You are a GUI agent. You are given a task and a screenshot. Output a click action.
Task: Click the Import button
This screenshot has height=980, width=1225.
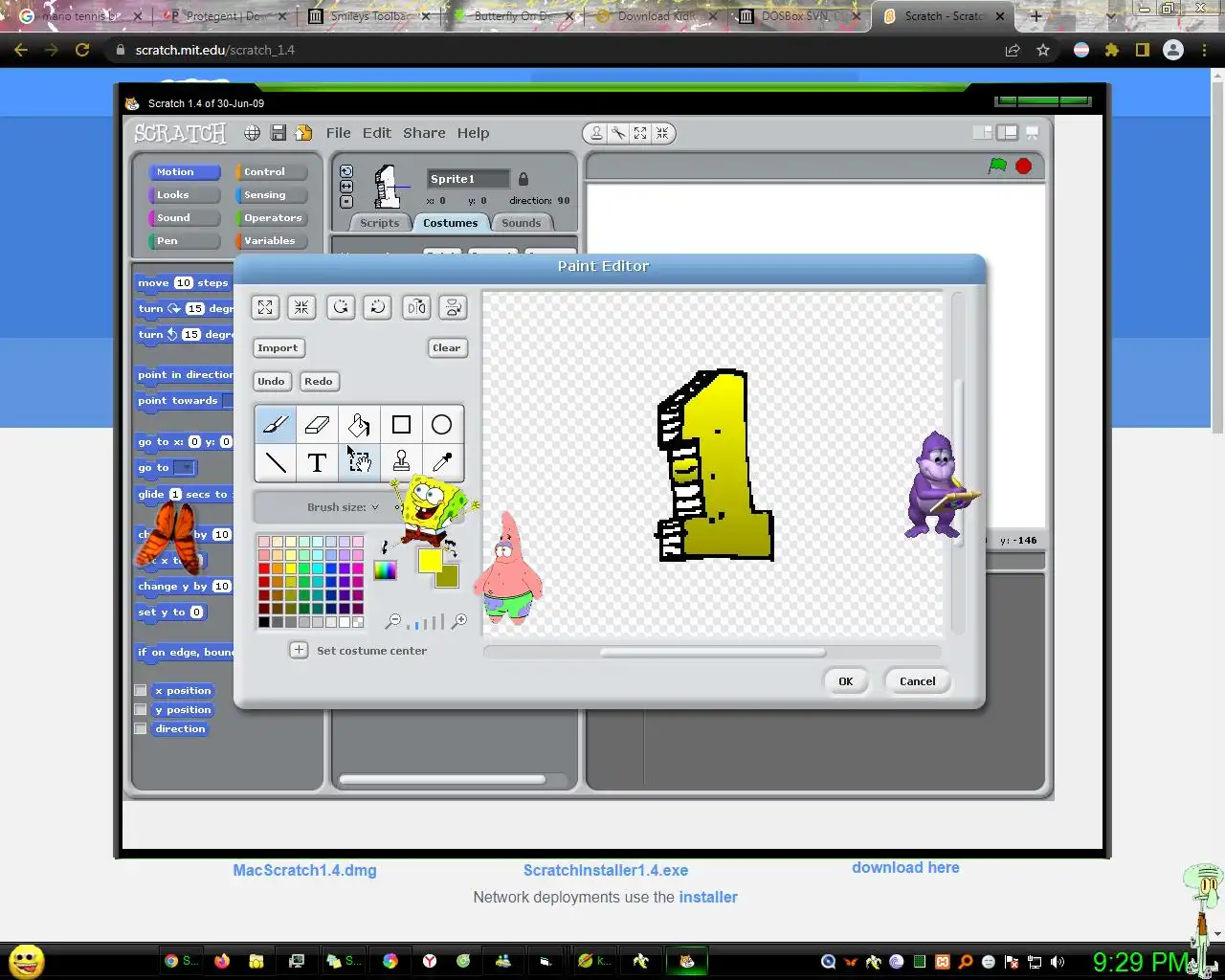pyautogui.click(x=278, y=348)
